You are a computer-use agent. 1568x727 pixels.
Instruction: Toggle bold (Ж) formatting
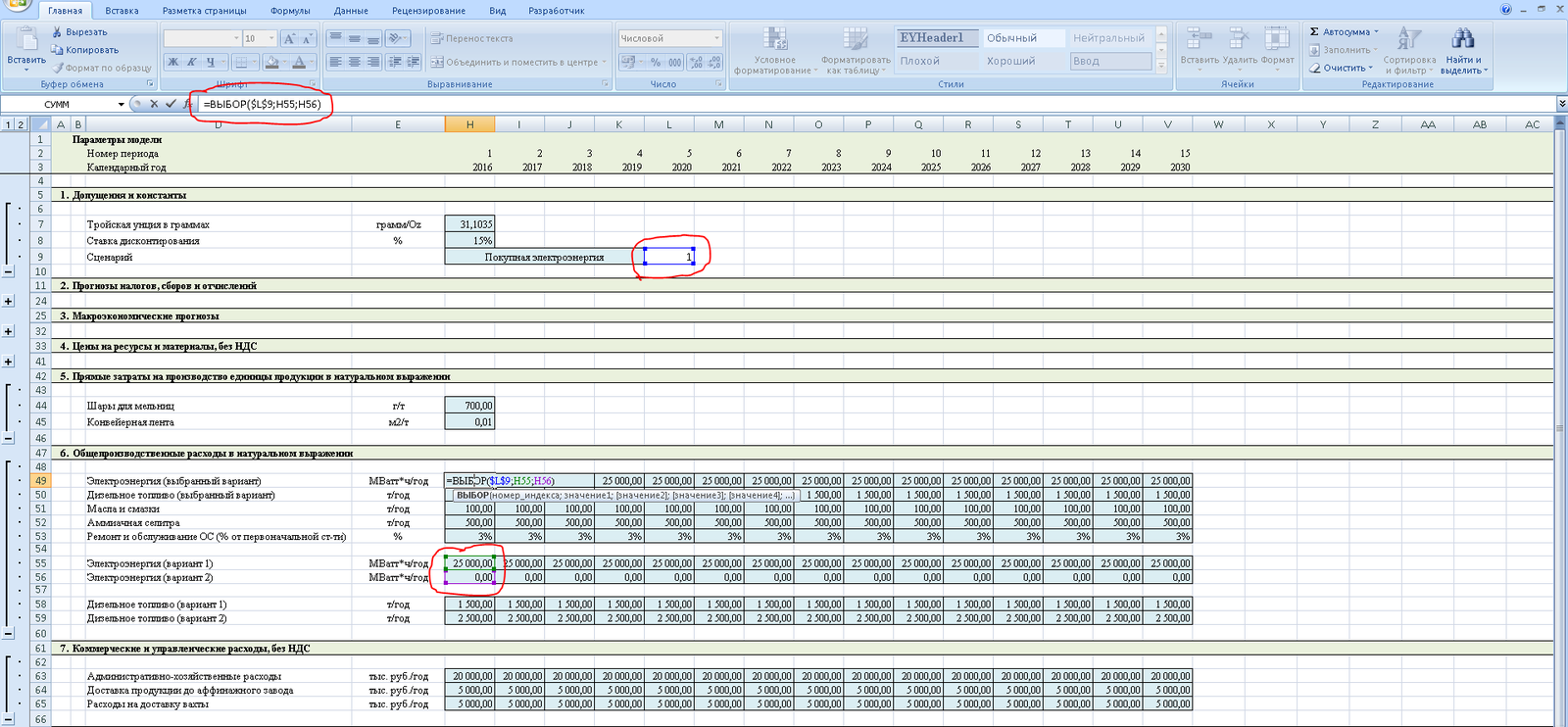(x=173, y=62)
